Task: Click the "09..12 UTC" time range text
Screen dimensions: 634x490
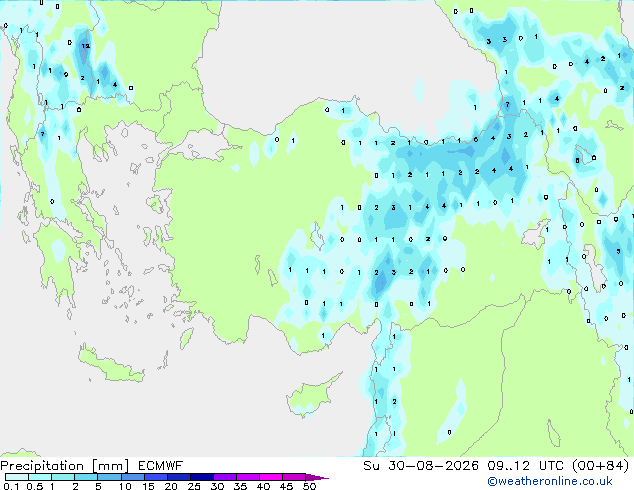Action: coord(524,466)
